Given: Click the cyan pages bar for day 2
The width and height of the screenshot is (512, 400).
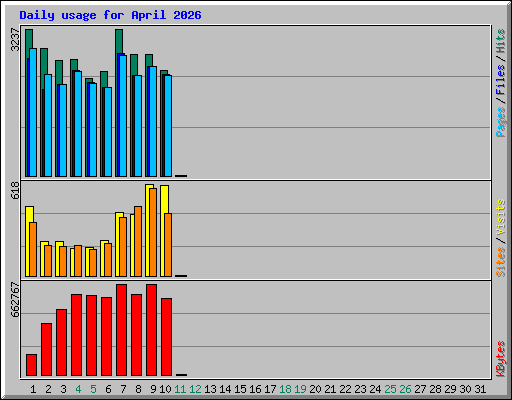Looking at the screenshot, I should click(48, 125).
